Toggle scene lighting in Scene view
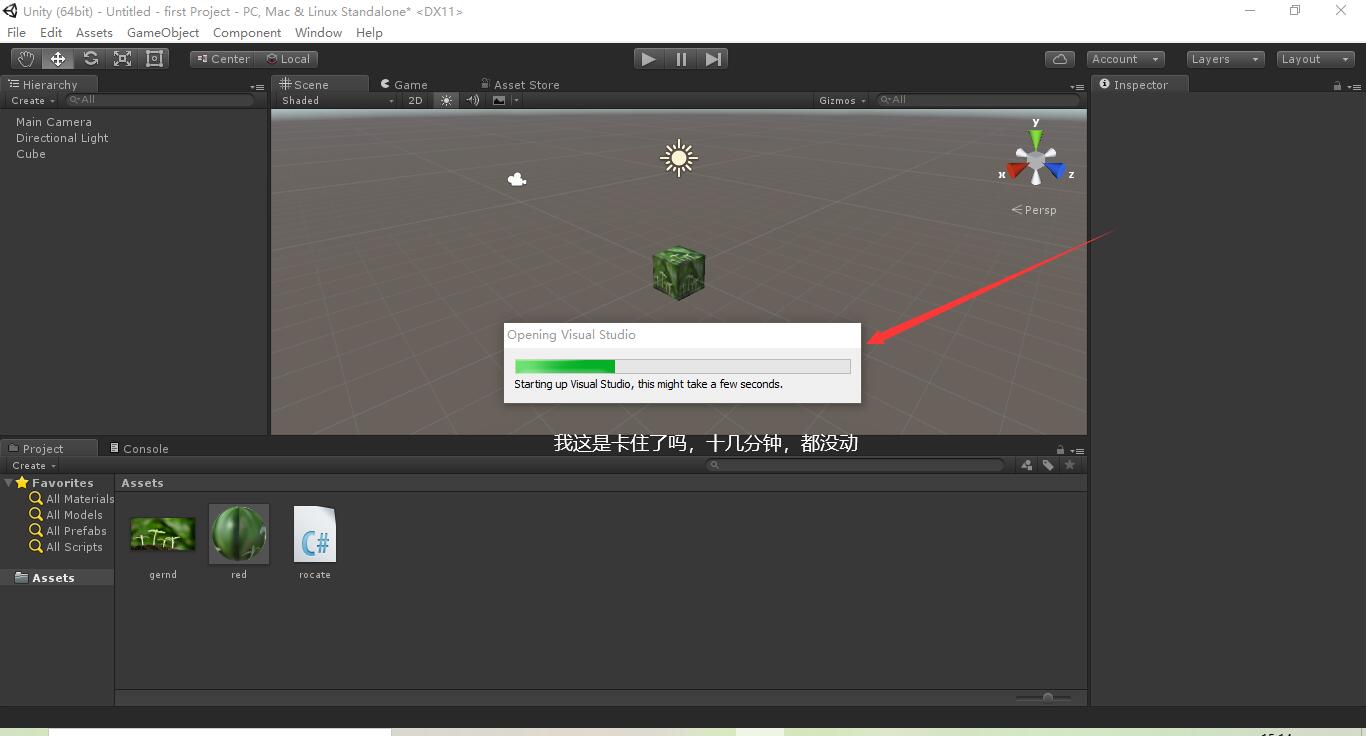Viewport: 1366px width, 736px height. (x=446, y=100)
